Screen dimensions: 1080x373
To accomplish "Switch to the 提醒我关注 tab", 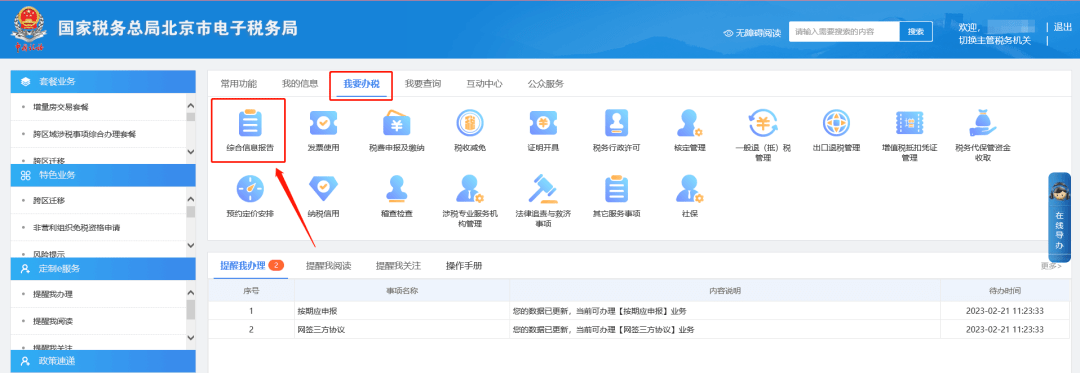I will [398, 266].
